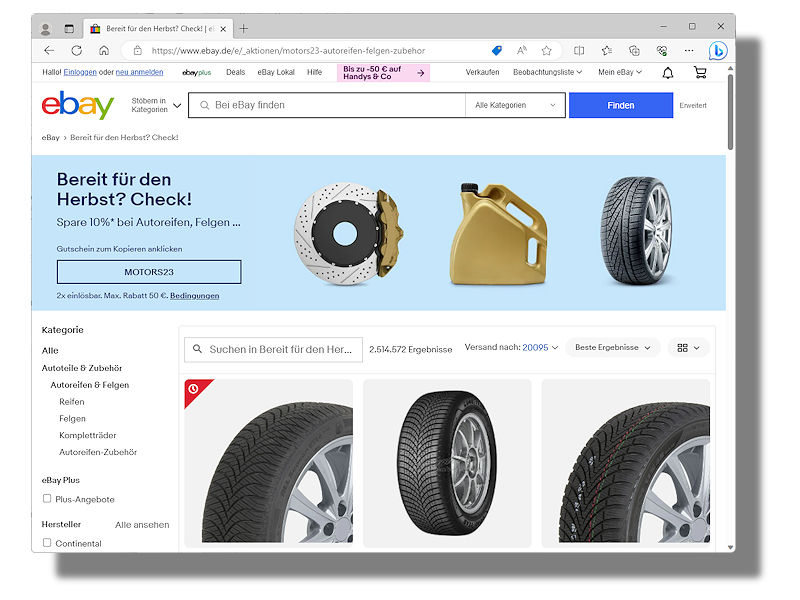The width and height of the screenshot is (800, 600).
Task: Toggle split screen icon
Action: tap(579, 51)
